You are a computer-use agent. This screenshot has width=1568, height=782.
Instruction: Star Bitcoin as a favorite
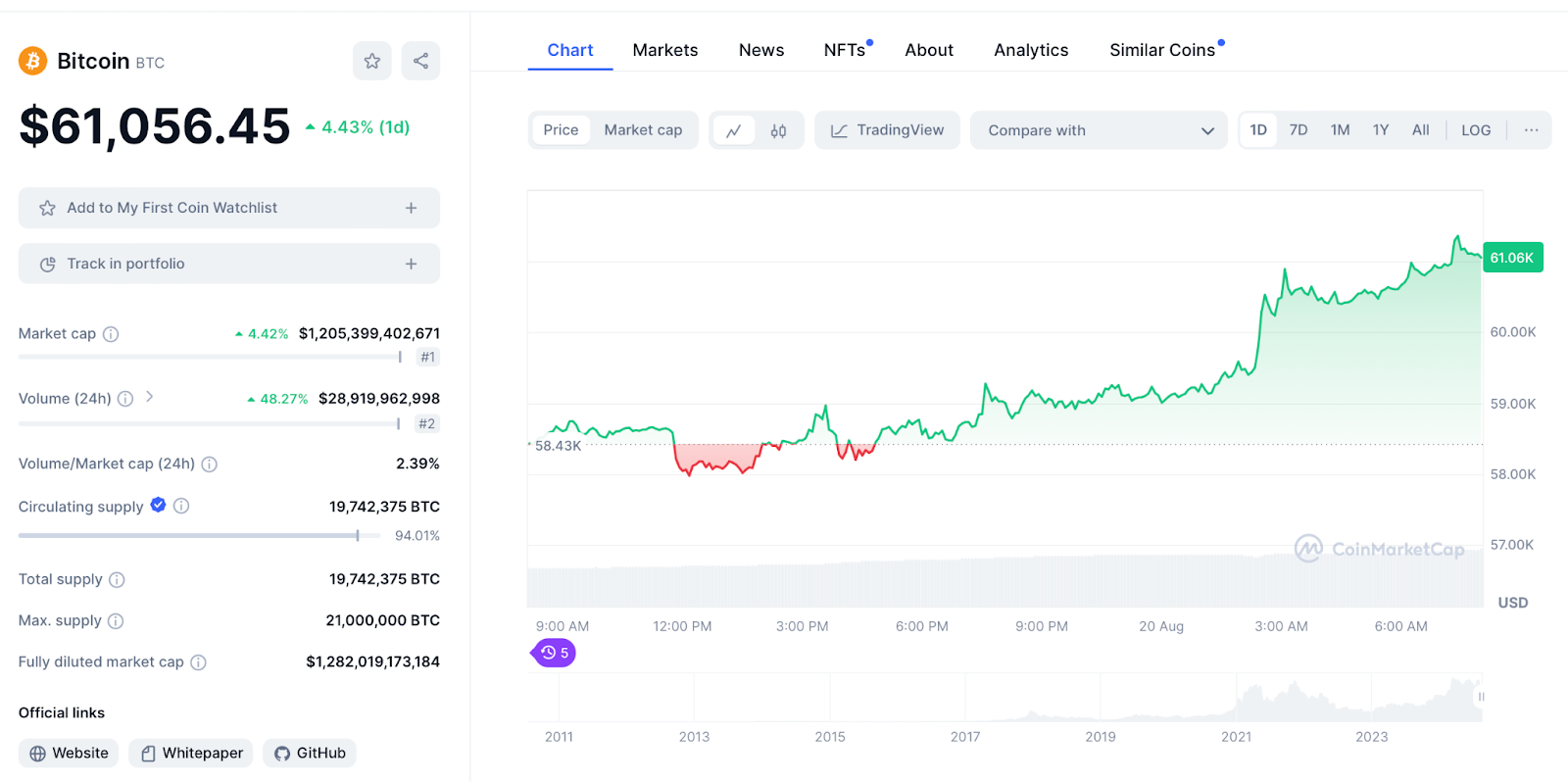[x=372, y=61]
